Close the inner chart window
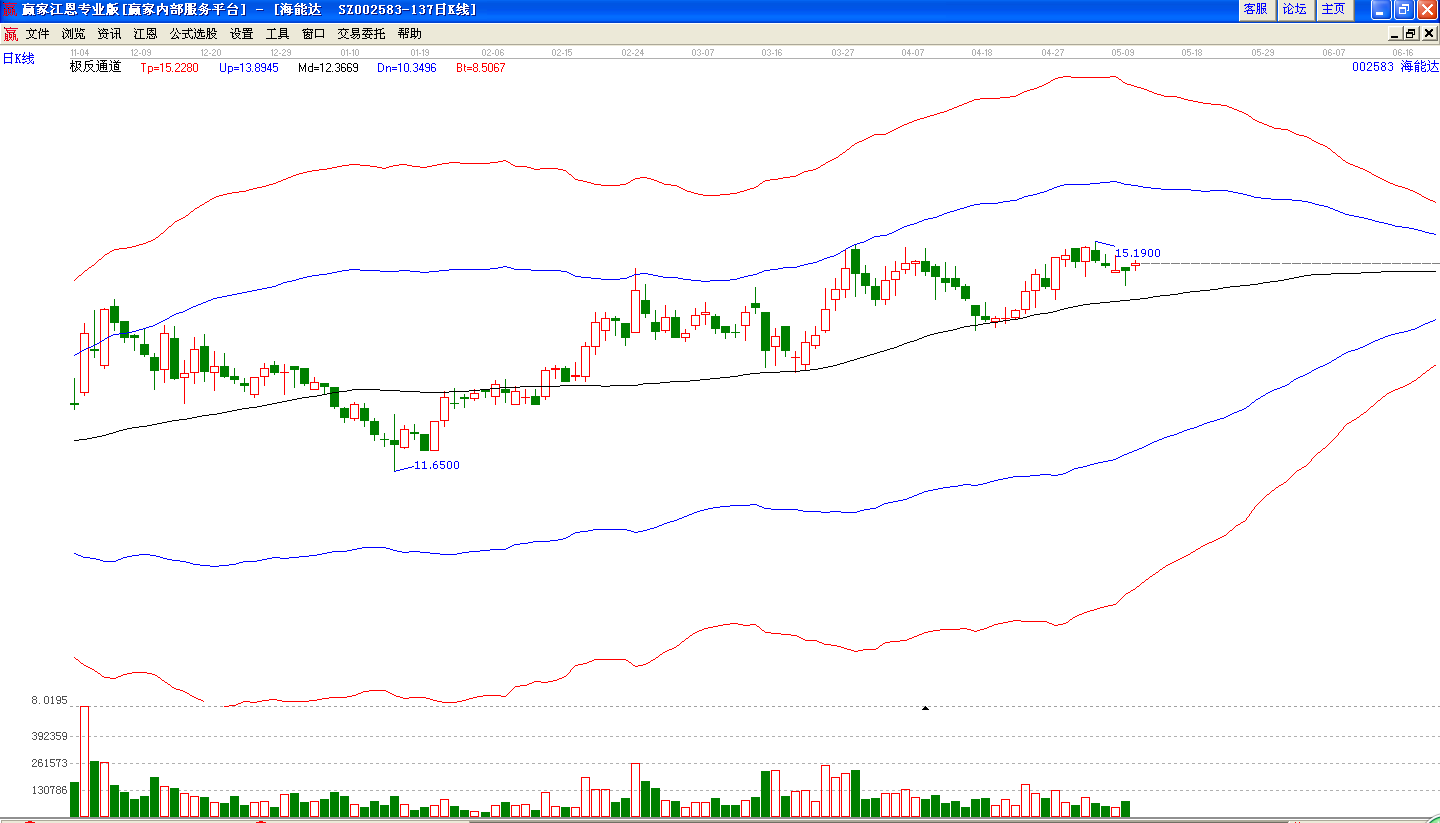Screen dimensions: 1440x823 pos(1428,34)
